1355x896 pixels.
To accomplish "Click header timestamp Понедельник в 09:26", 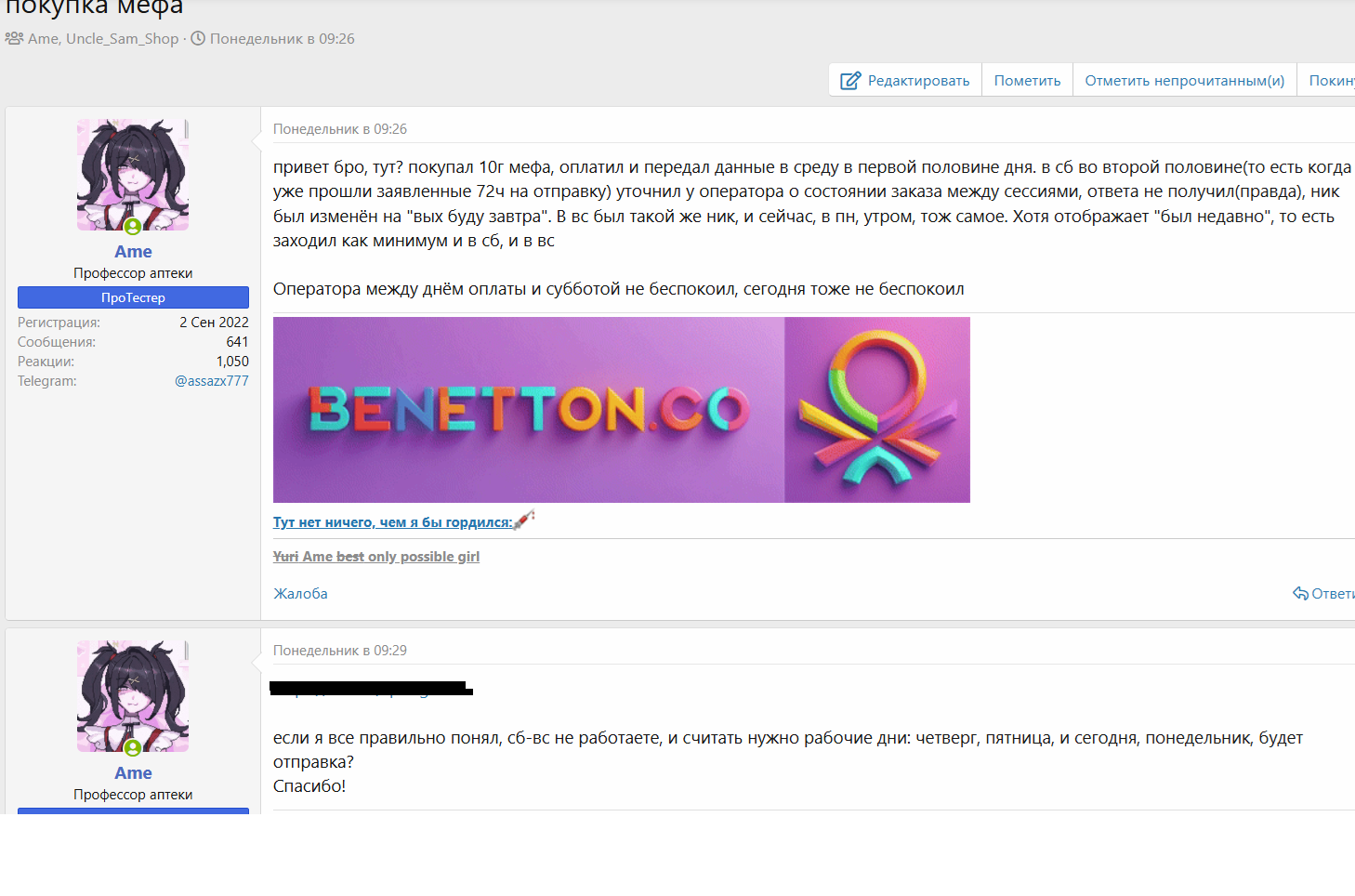I will [x=282, y=39].
